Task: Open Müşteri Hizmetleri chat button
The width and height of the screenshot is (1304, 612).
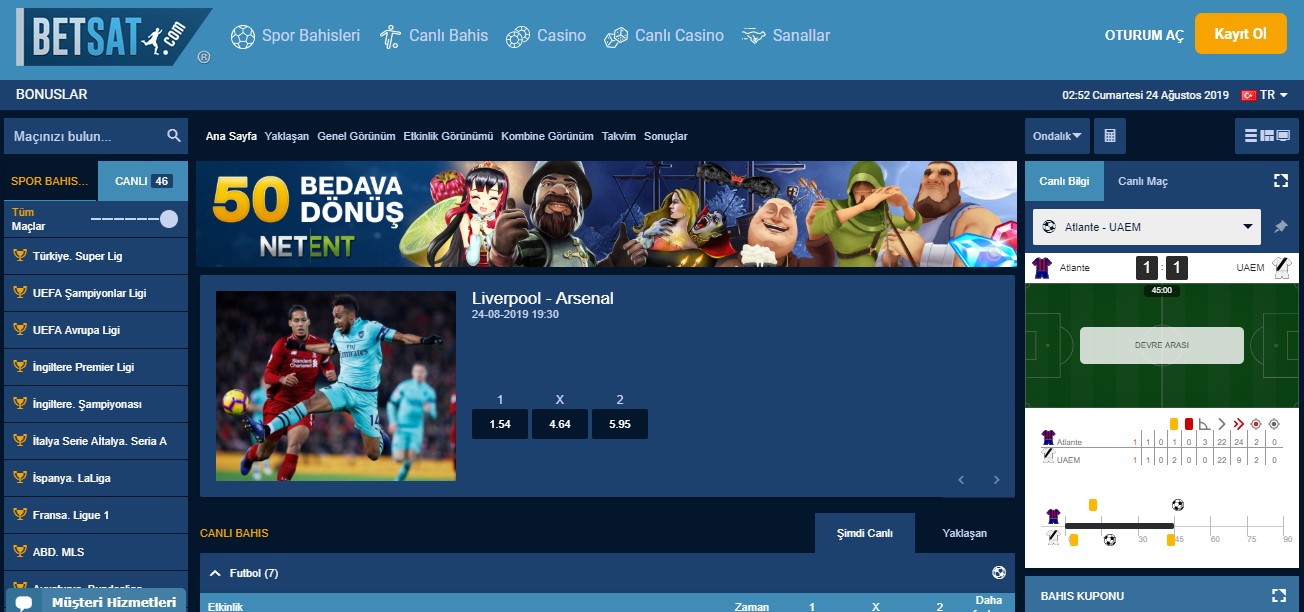Action: coord(97,602)
